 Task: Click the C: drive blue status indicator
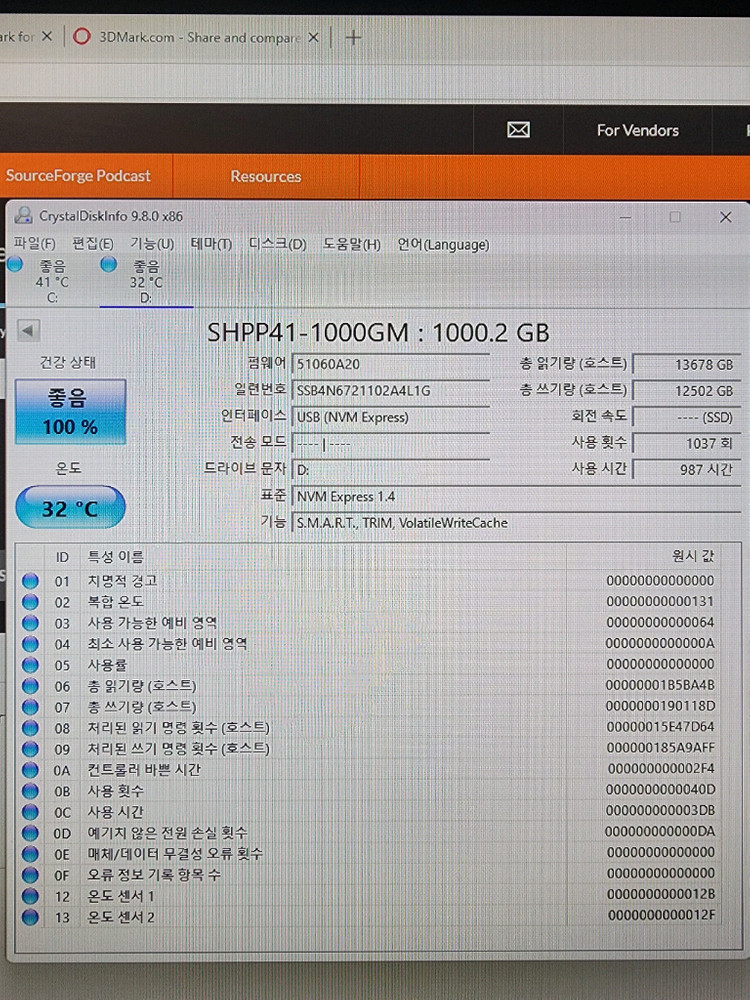(15, 263)
